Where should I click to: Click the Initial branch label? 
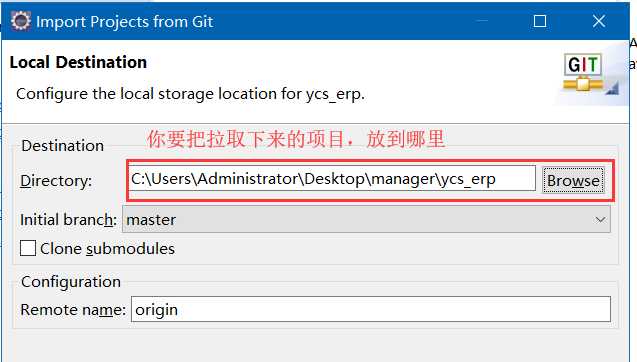click(68, 220)
